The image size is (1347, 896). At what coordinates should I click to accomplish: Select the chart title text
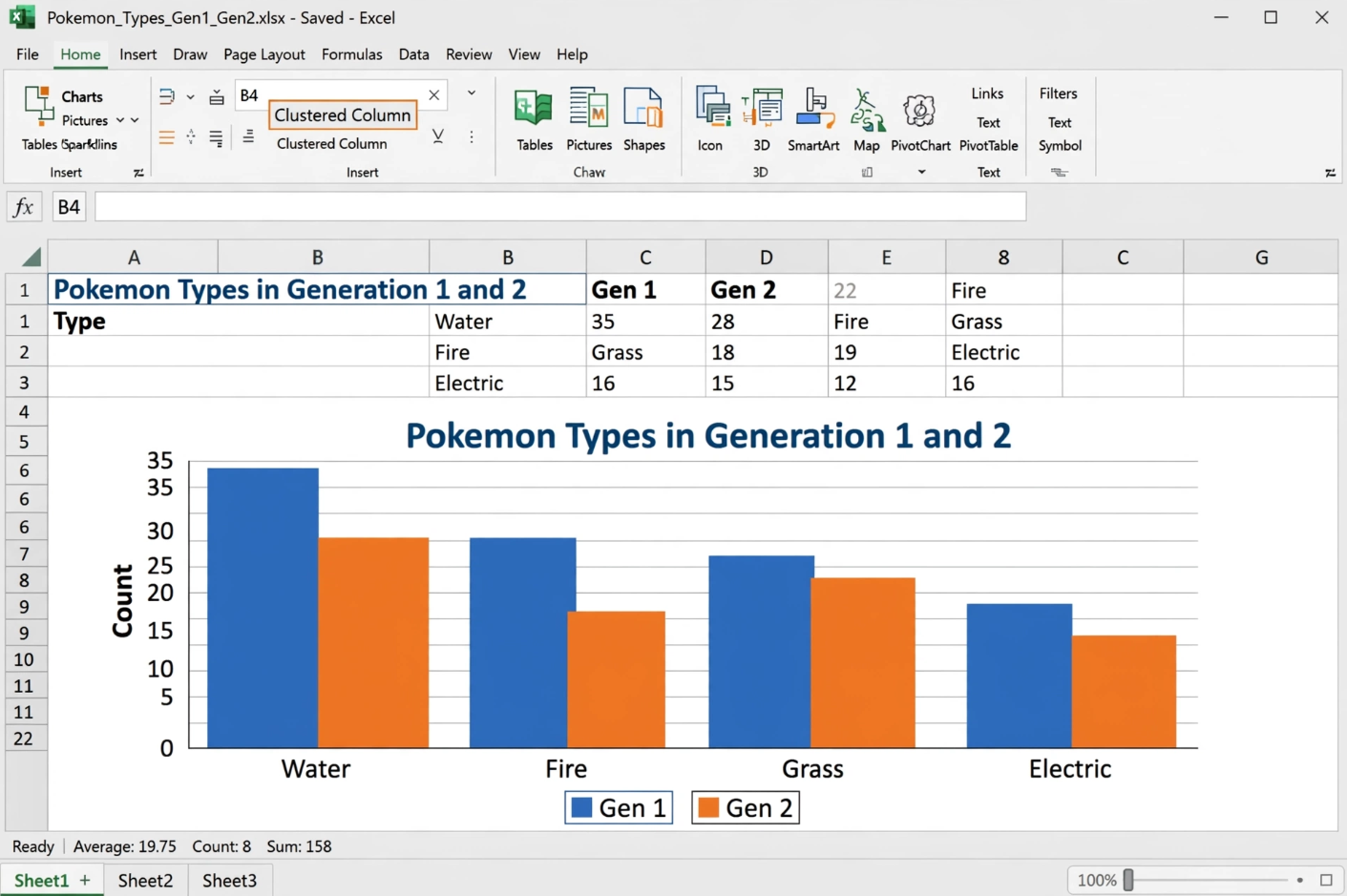pyautogui.click(x=708, y=436)
